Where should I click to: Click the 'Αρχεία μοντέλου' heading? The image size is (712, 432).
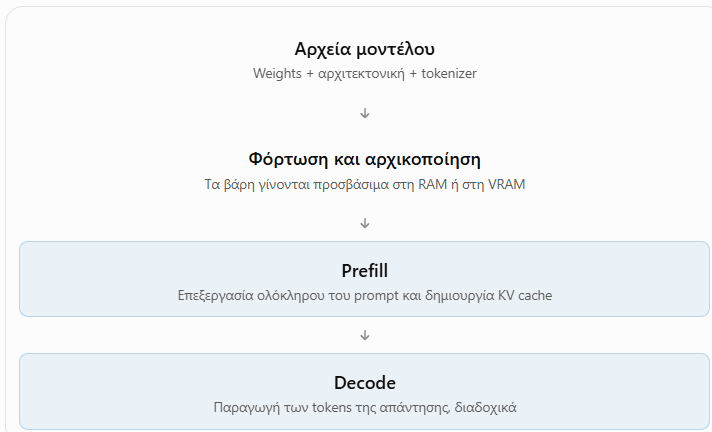(x=365, y=49)
